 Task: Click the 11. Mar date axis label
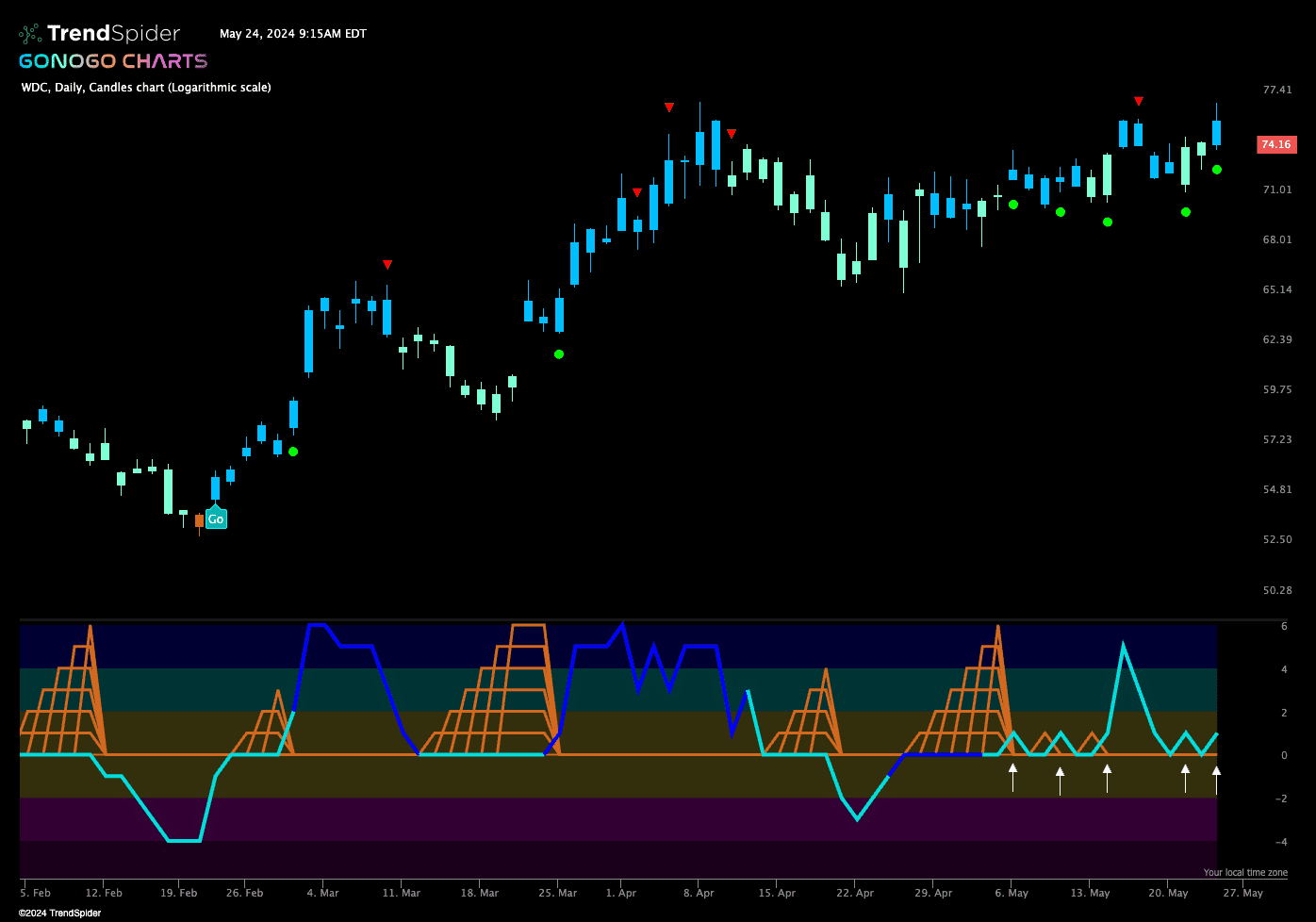click(402, 893)
